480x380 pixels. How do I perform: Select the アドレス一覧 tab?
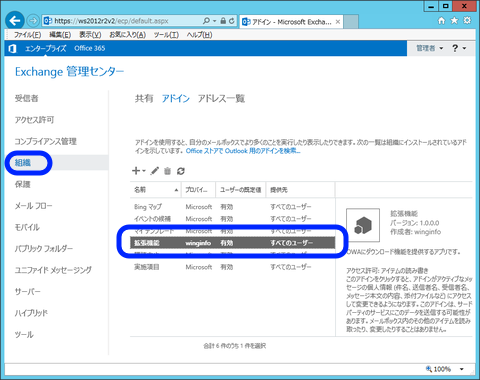[221, 98]
